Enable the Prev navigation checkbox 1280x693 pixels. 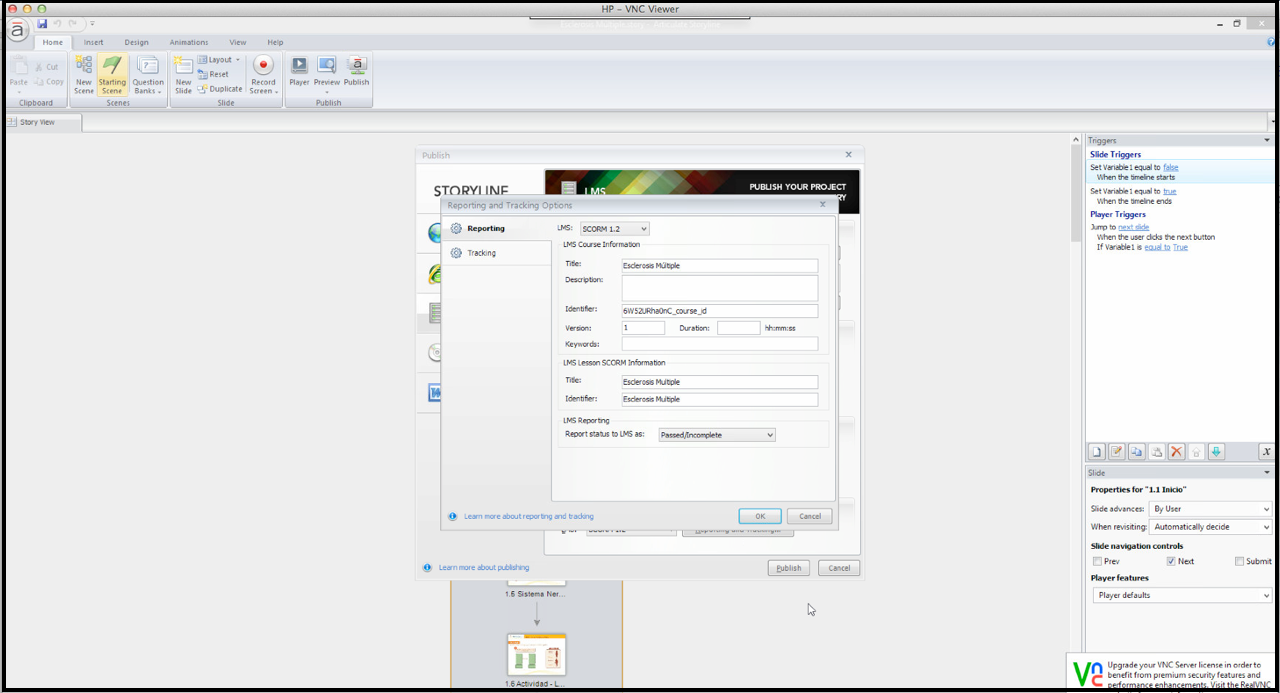pyautogui.click(x=1097, y=562)
